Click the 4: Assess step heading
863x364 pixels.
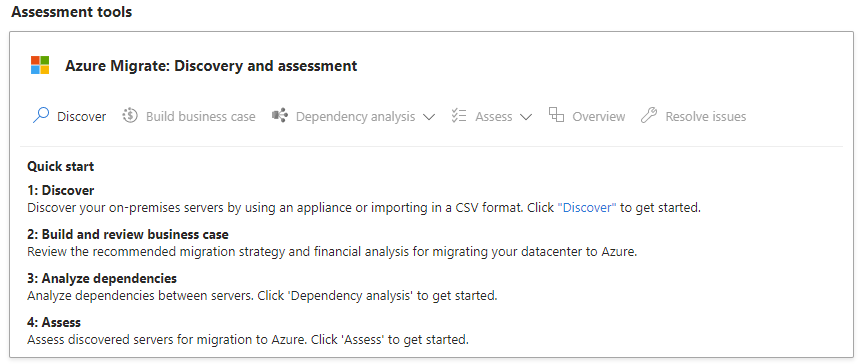click(x=54, y=322)
